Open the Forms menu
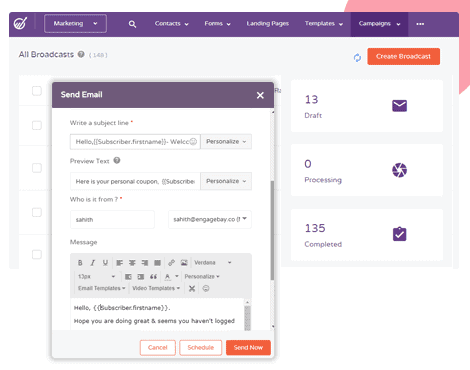 (x=217, y=24)
